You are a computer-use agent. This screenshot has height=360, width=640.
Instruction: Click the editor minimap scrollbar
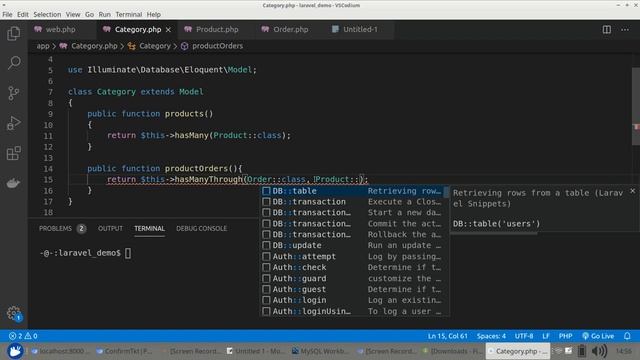636,106
